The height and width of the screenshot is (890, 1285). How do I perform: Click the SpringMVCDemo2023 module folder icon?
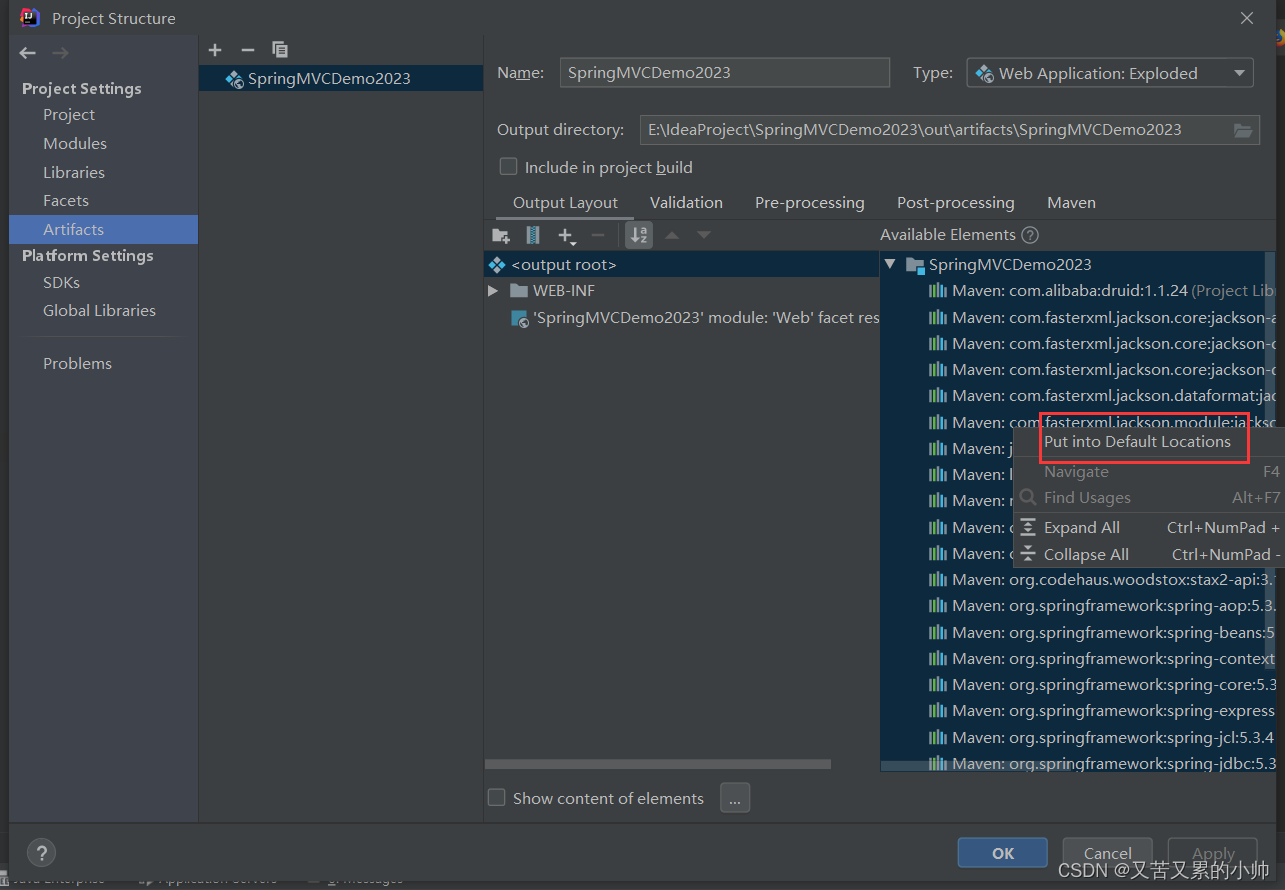click(x=914, y=265)
